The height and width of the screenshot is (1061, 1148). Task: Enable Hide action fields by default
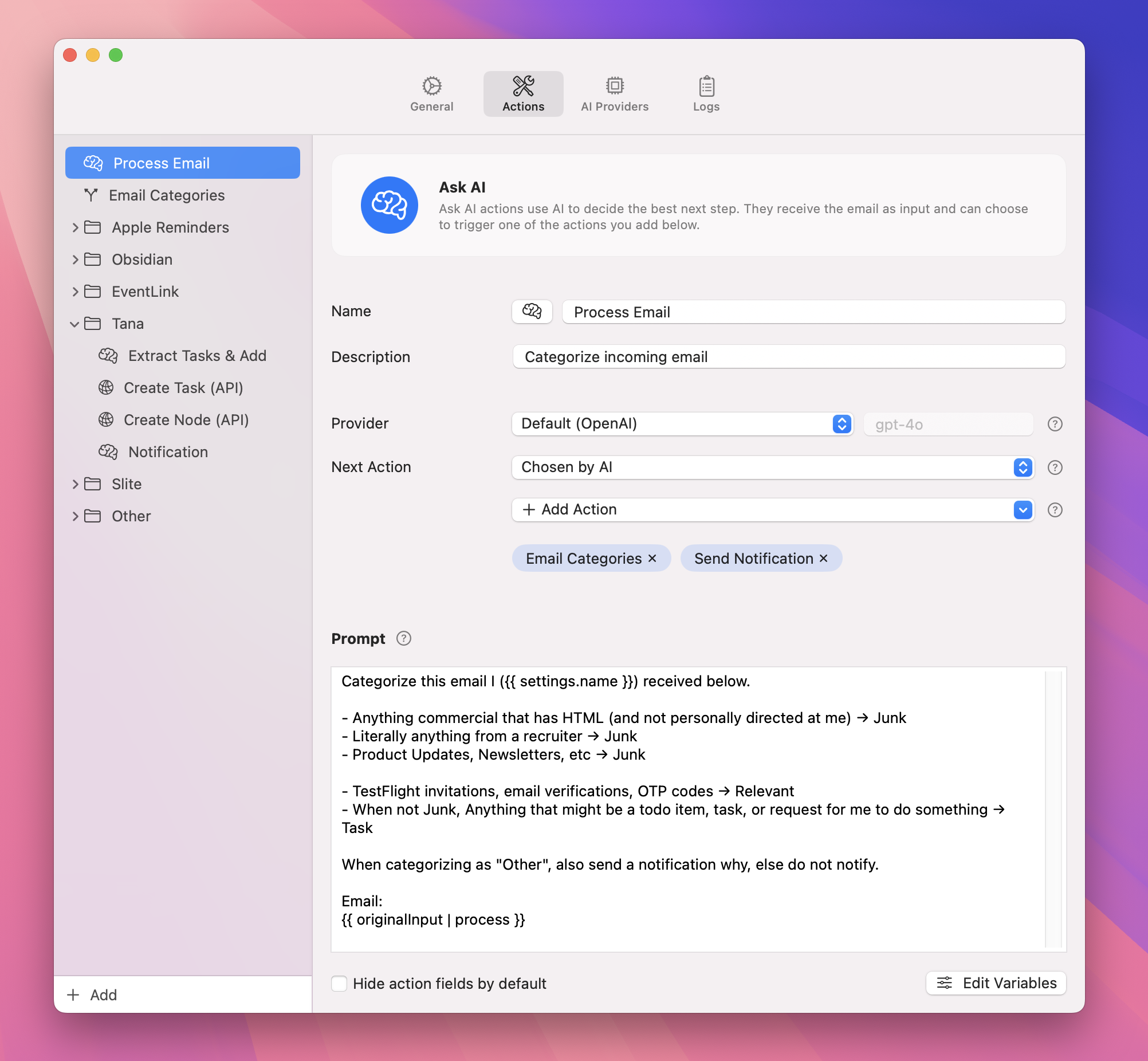340,984
